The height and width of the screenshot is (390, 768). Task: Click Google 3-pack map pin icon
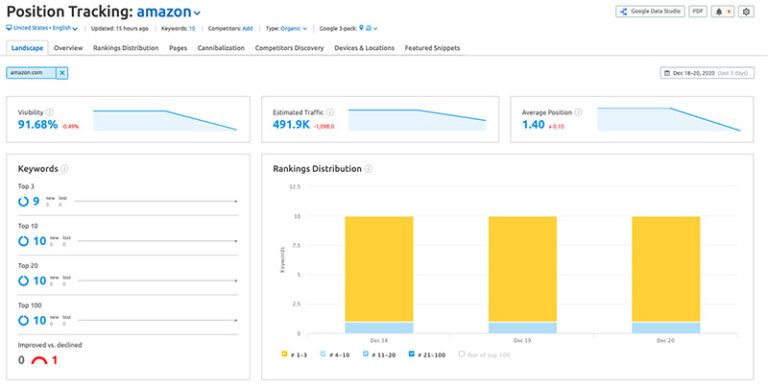click(361, 28)
